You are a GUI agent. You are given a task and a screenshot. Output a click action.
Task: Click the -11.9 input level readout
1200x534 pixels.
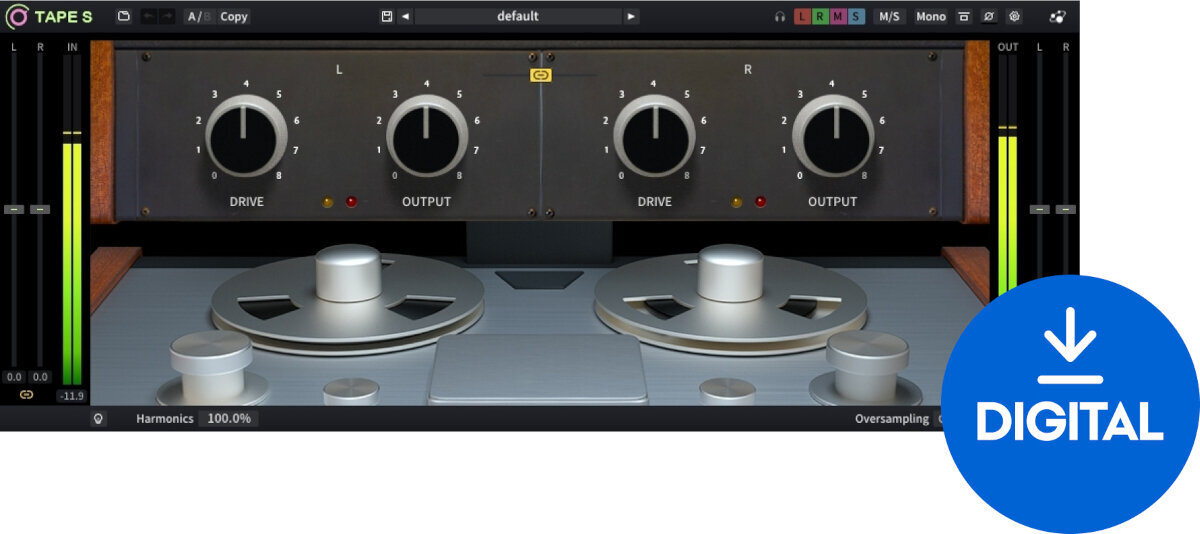[x=71, y=396]
